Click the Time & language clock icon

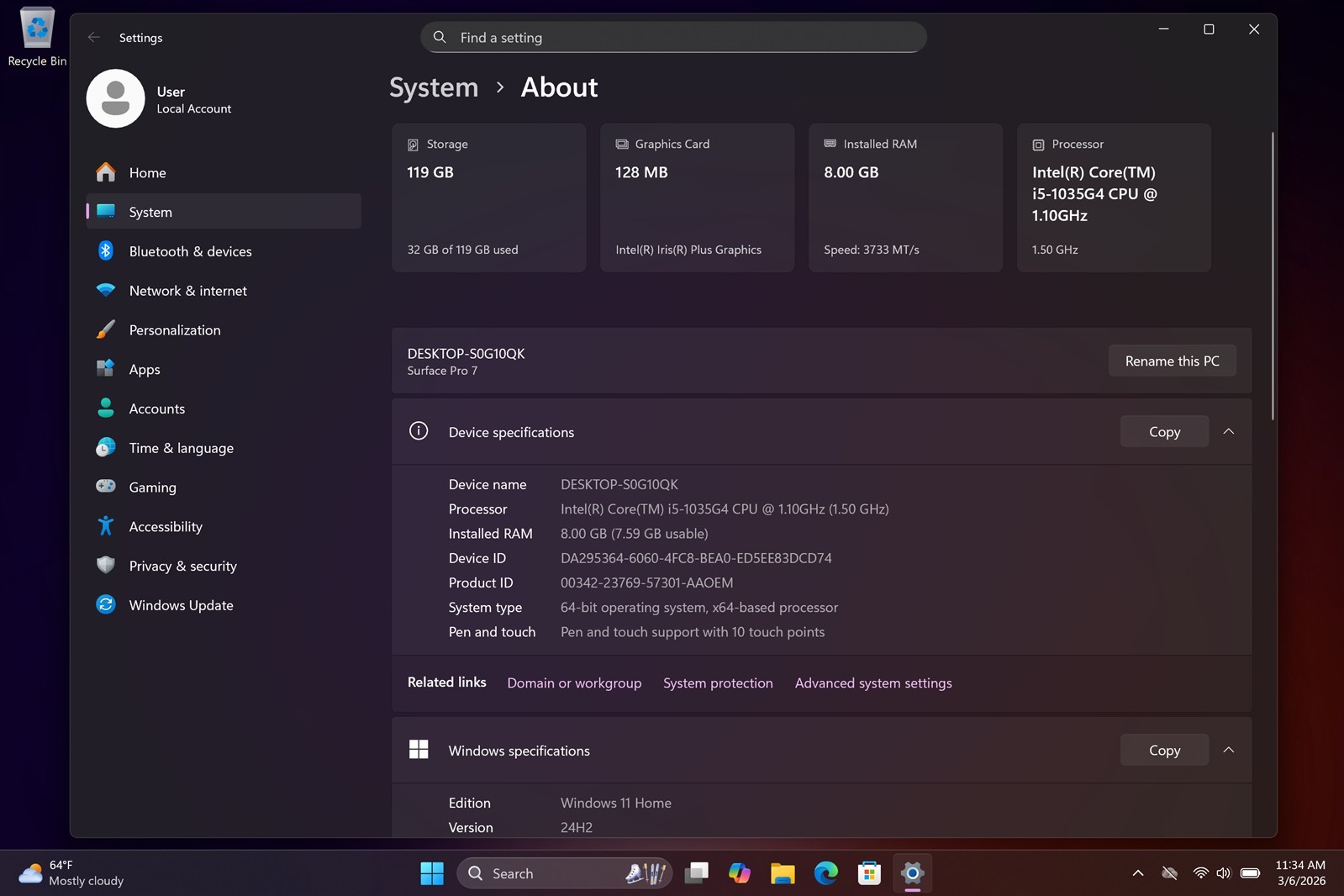106,447
